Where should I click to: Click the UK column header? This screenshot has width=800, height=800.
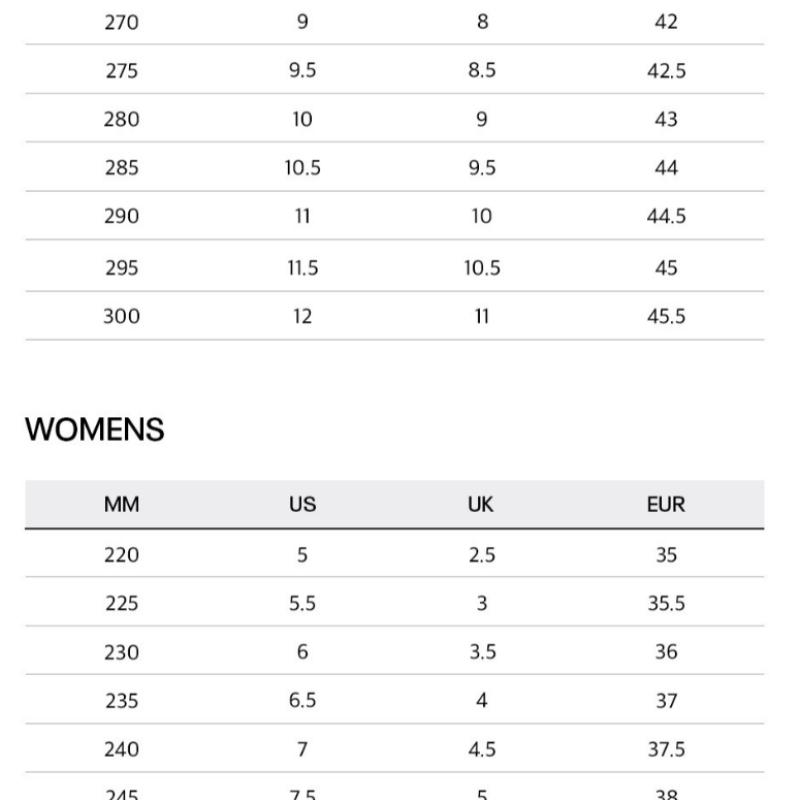coord(481,505)
